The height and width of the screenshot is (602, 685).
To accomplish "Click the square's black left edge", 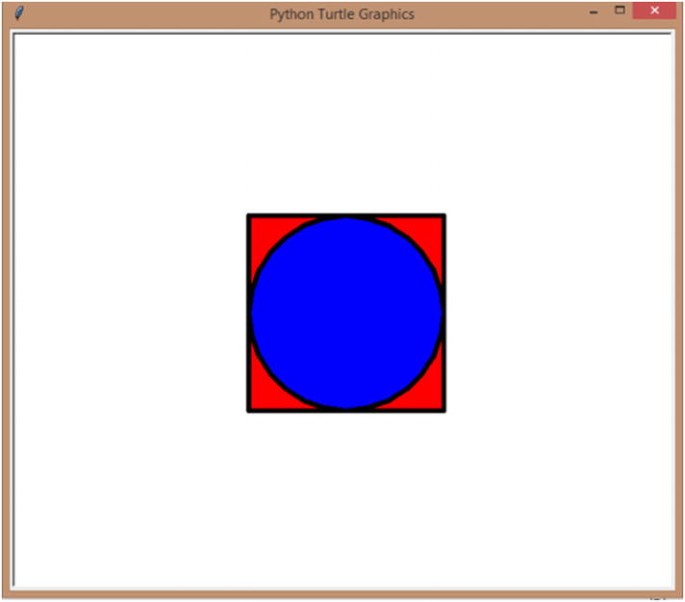I will coord(249,313).
